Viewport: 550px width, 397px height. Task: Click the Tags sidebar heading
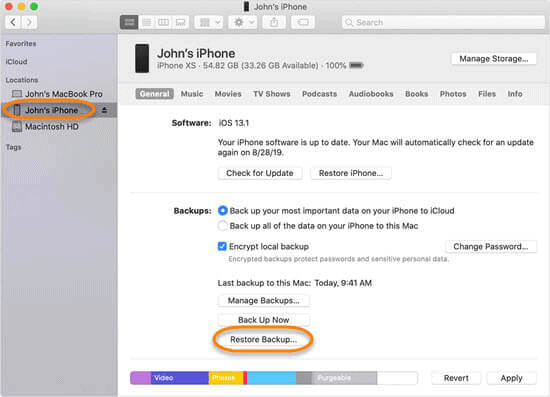point(13,147)
